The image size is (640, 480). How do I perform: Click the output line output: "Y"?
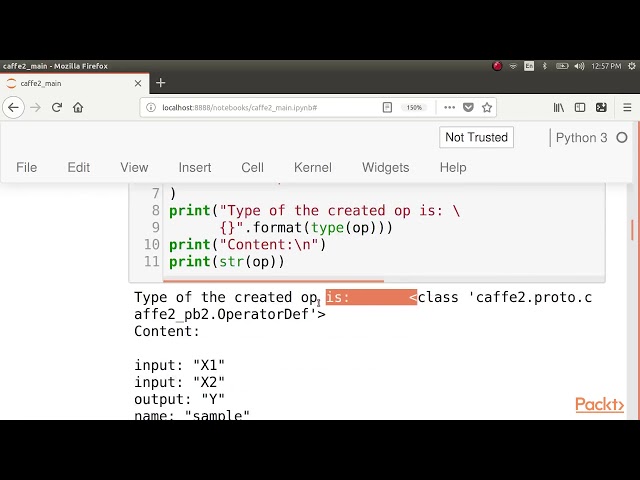(180, 399)
